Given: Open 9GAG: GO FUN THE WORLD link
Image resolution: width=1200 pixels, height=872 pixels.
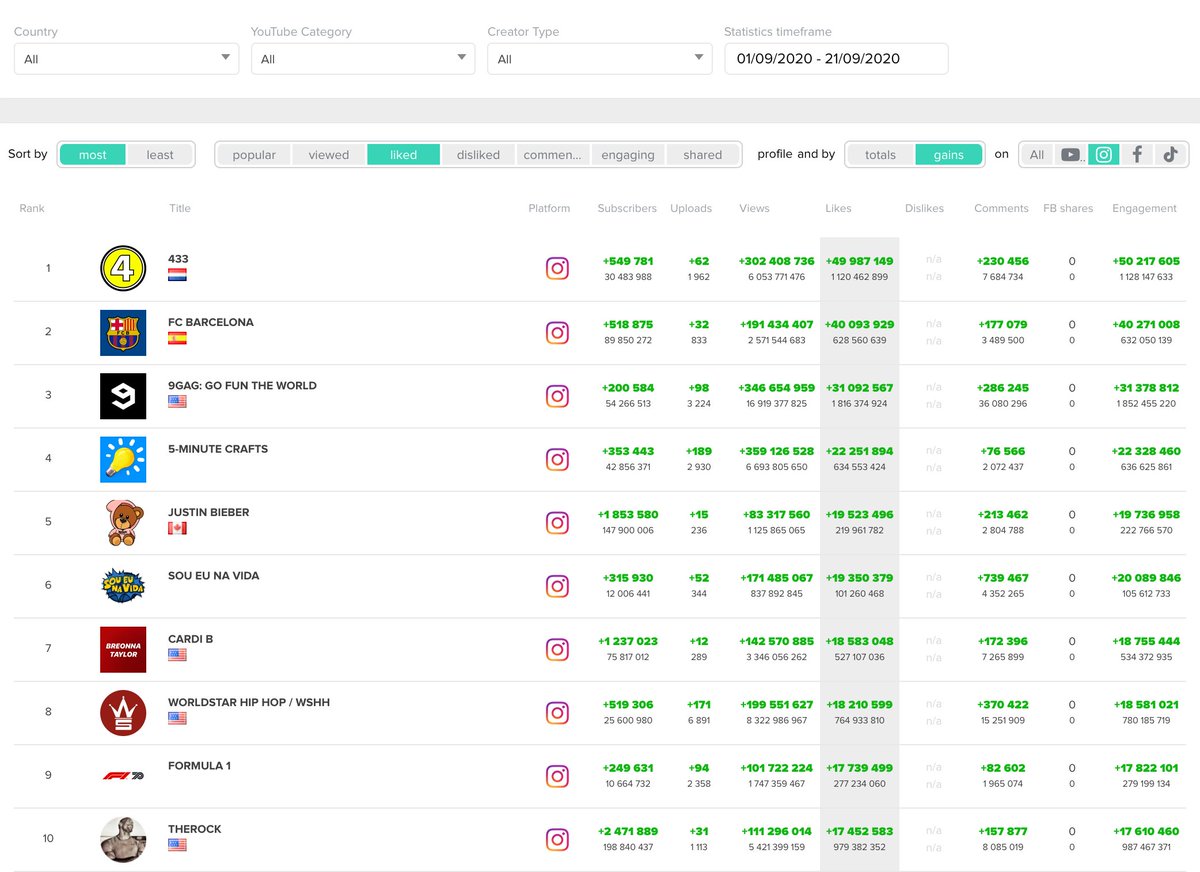Looking at the screenshot, I should (242, 385).
